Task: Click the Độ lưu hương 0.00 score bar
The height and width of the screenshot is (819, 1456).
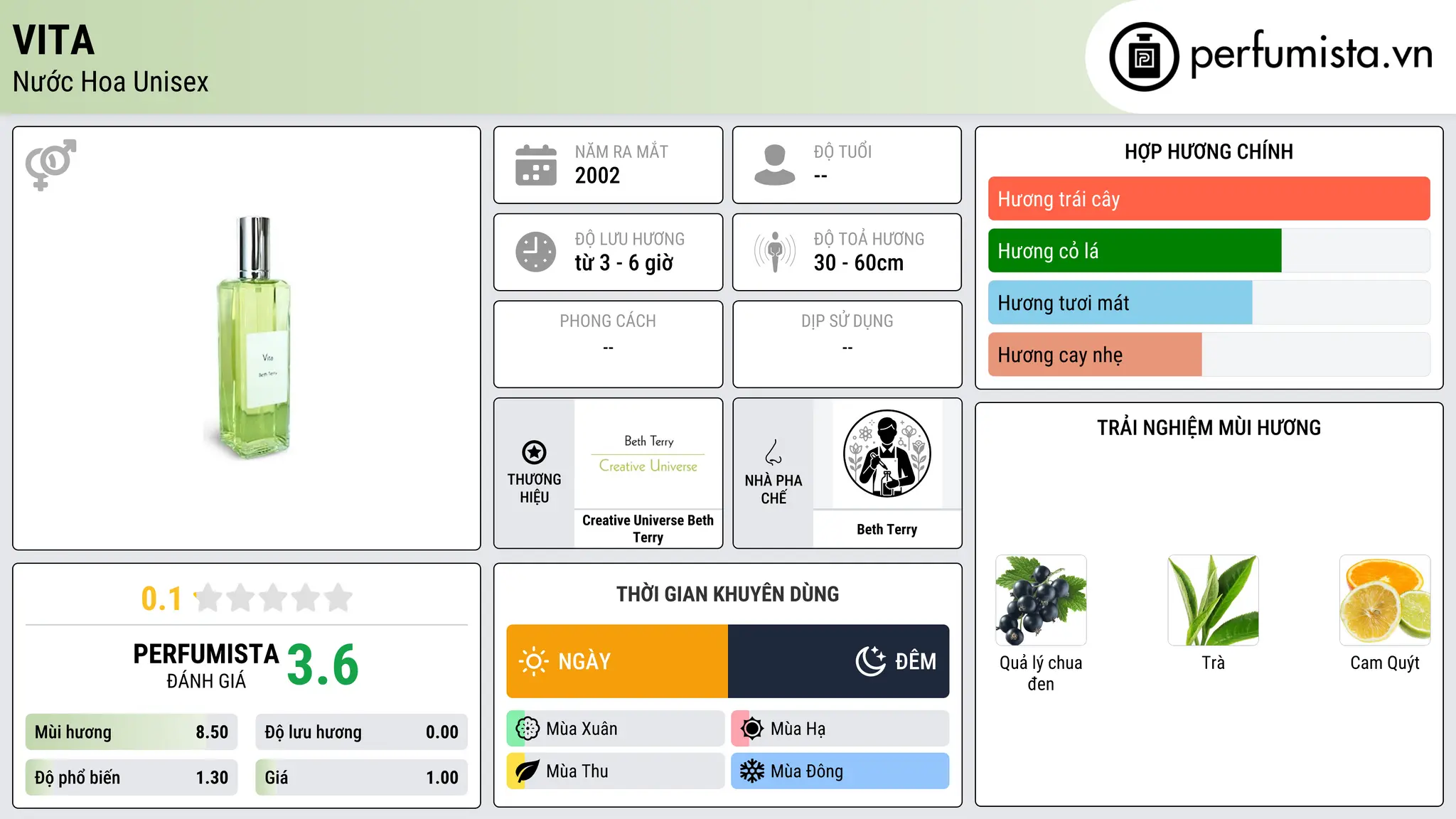Action: click(x=362, y=732)
